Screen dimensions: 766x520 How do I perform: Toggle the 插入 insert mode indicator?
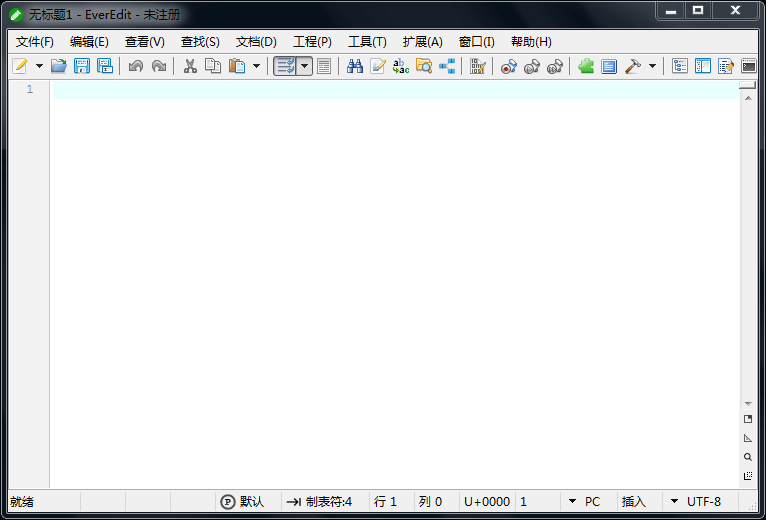click(x=634, y=501)
